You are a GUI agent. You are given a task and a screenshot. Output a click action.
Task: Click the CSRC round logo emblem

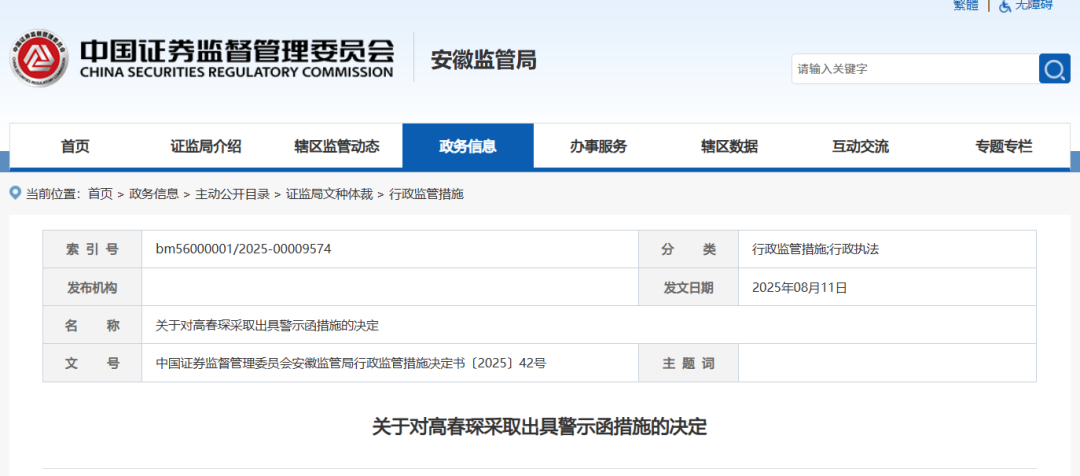point(39,58)
